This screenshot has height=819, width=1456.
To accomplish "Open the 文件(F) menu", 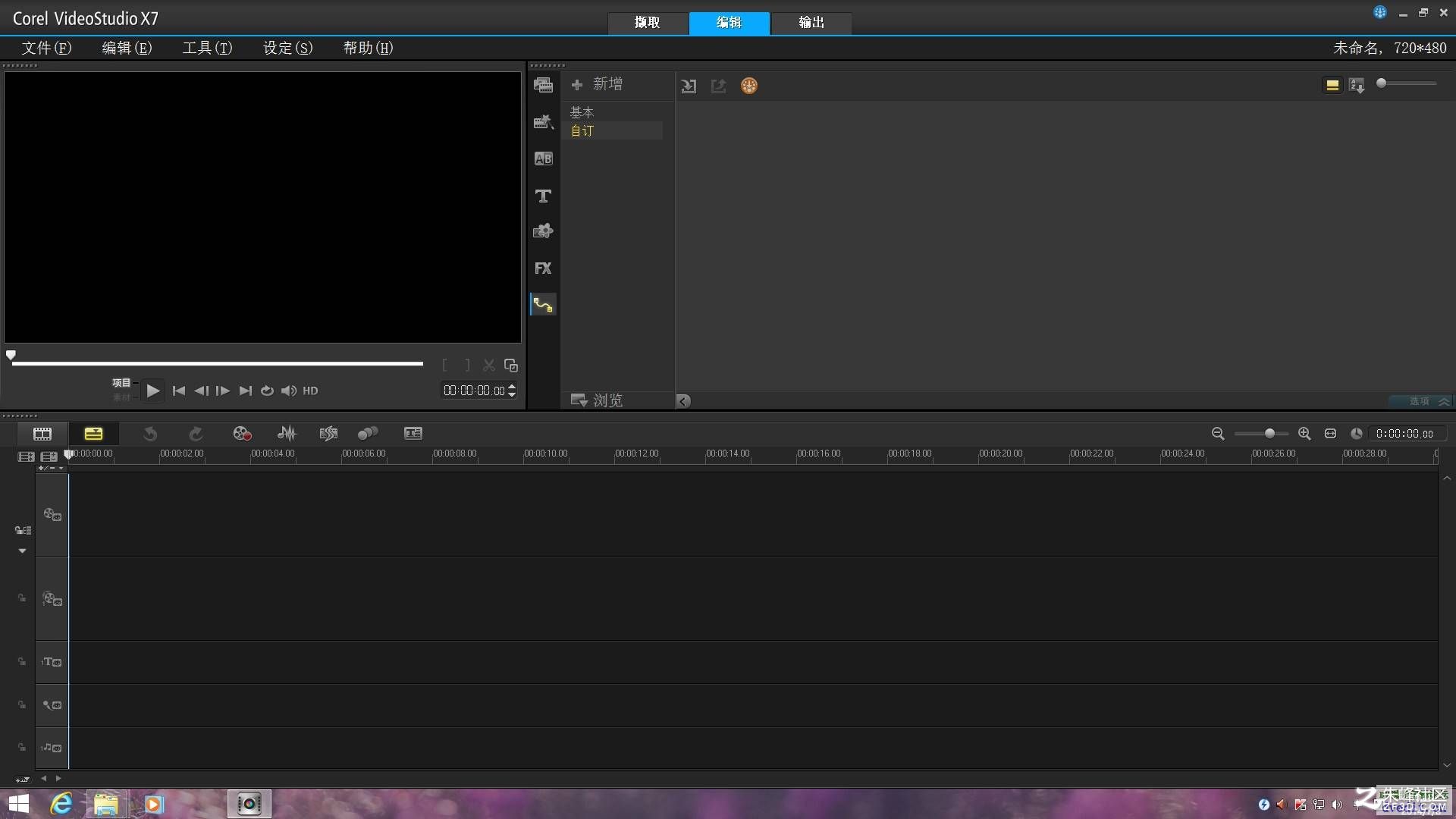I will pos(46,48).
